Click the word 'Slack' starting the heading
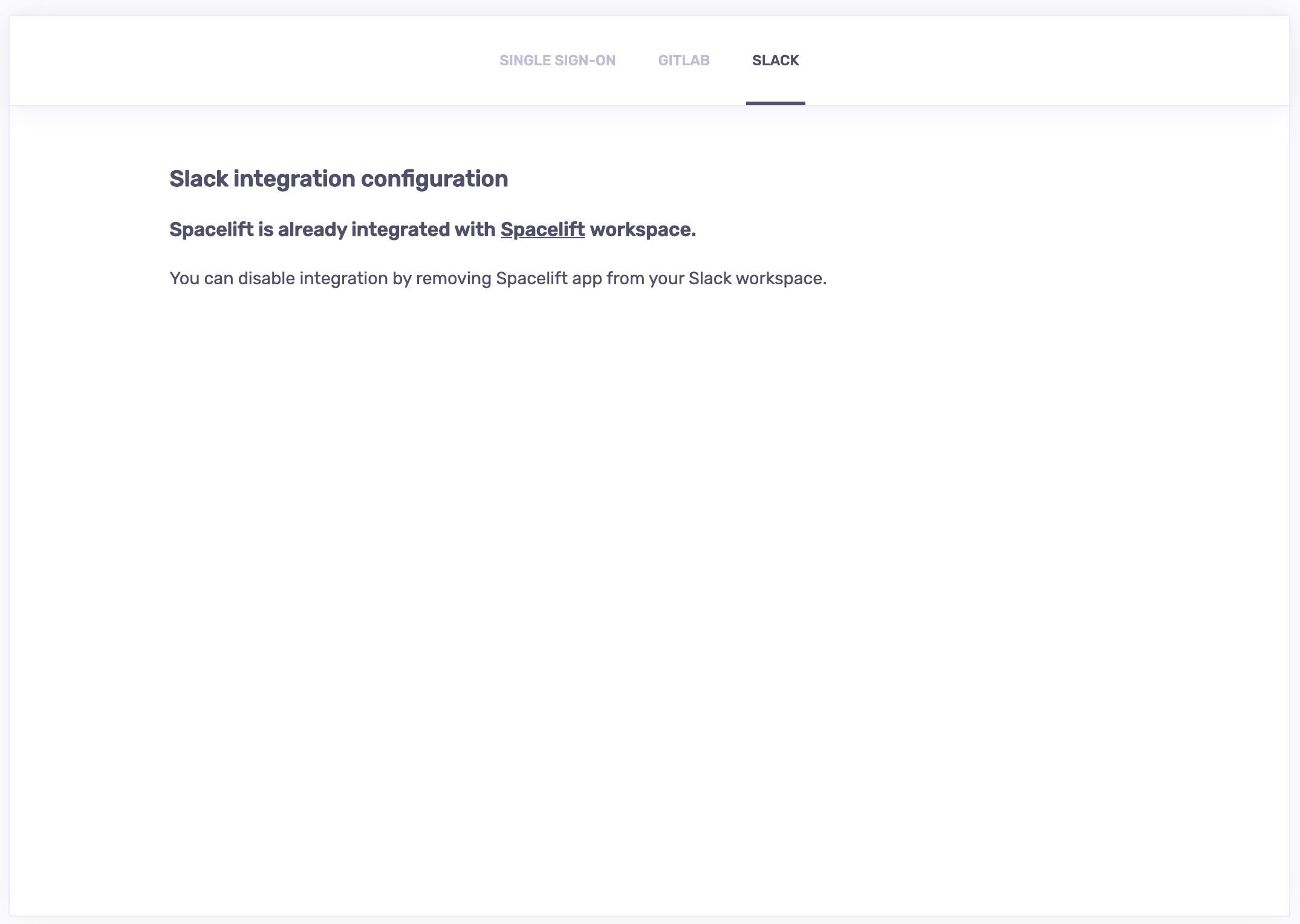 click(198, 179)
